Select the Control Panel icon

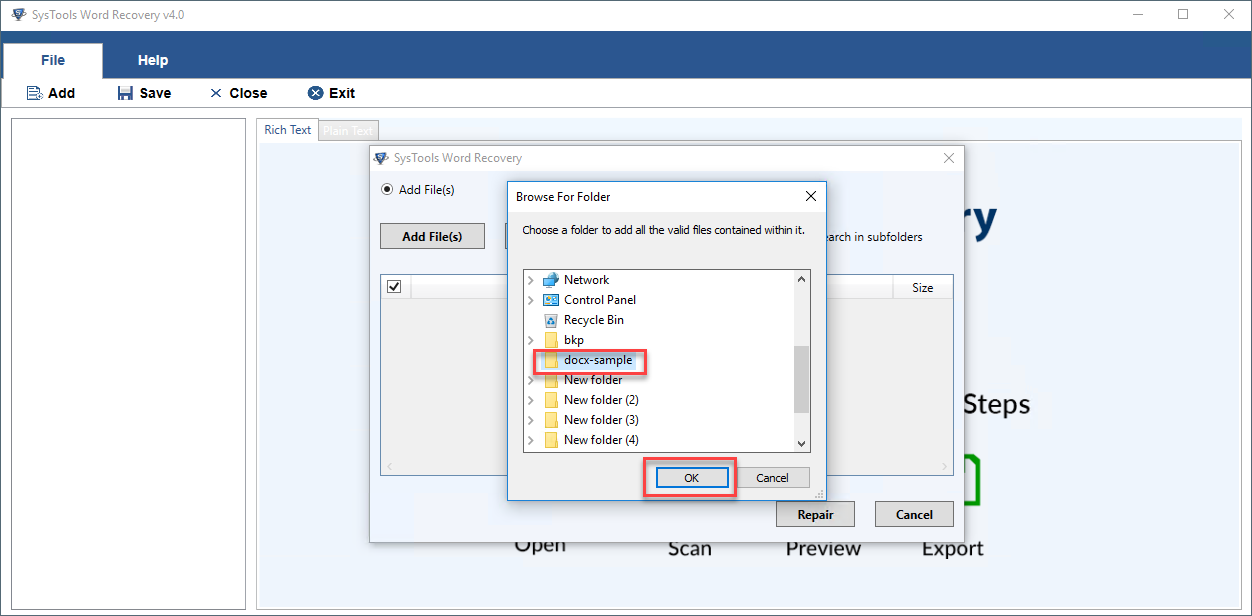coord(551,300)
